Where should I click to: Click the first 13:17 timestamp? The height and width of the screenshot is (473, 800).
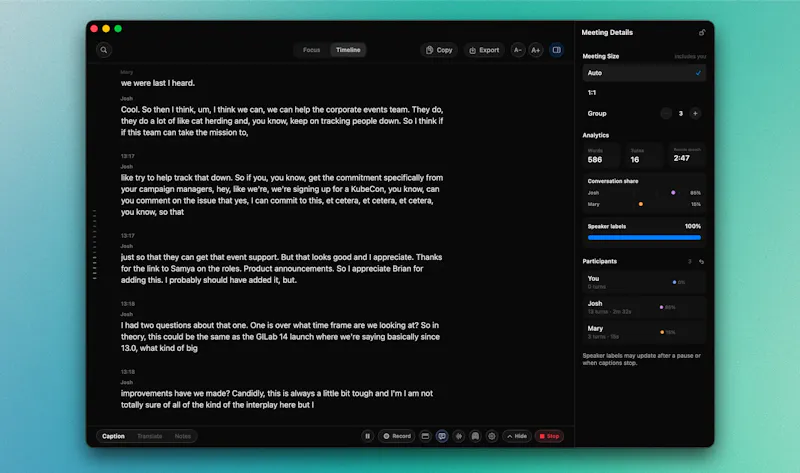click(x=128, y=156)
